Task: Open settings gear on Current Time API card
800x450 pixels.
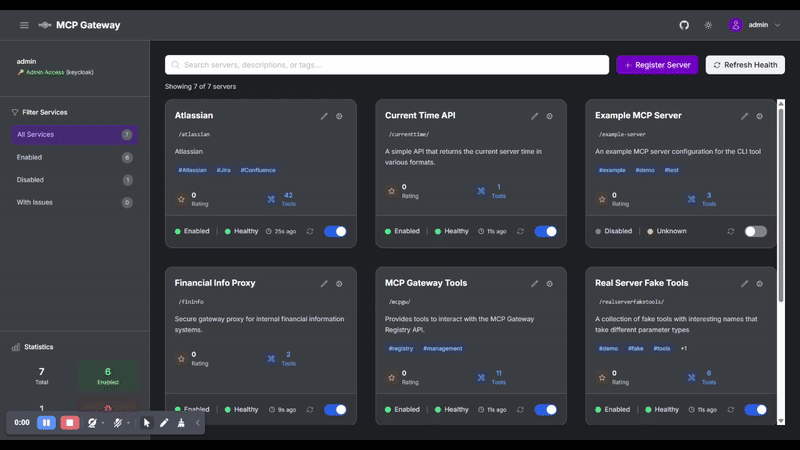Action: [549, 116]
